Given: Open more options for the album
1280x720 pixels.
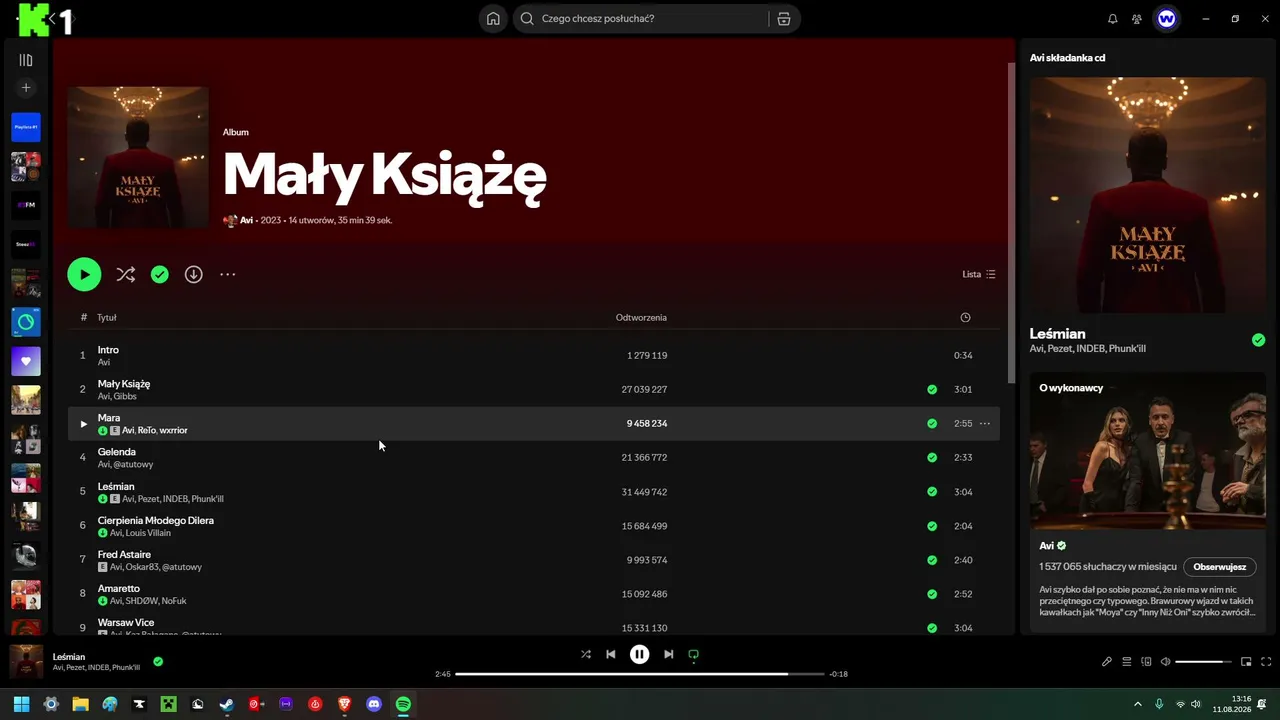Looking at the screenshot, I should point(228,274).
